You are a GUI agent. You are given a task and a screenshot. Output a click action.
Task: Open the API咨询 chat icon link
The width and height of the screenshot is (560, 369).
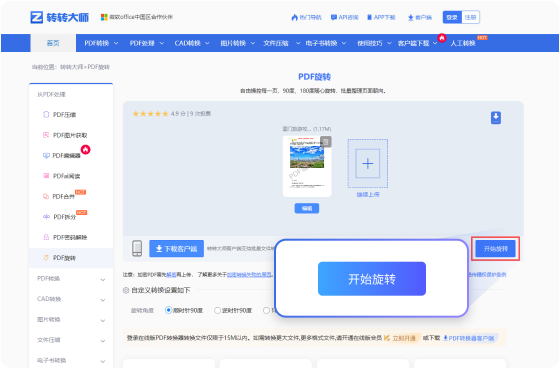tap(345, 17)
